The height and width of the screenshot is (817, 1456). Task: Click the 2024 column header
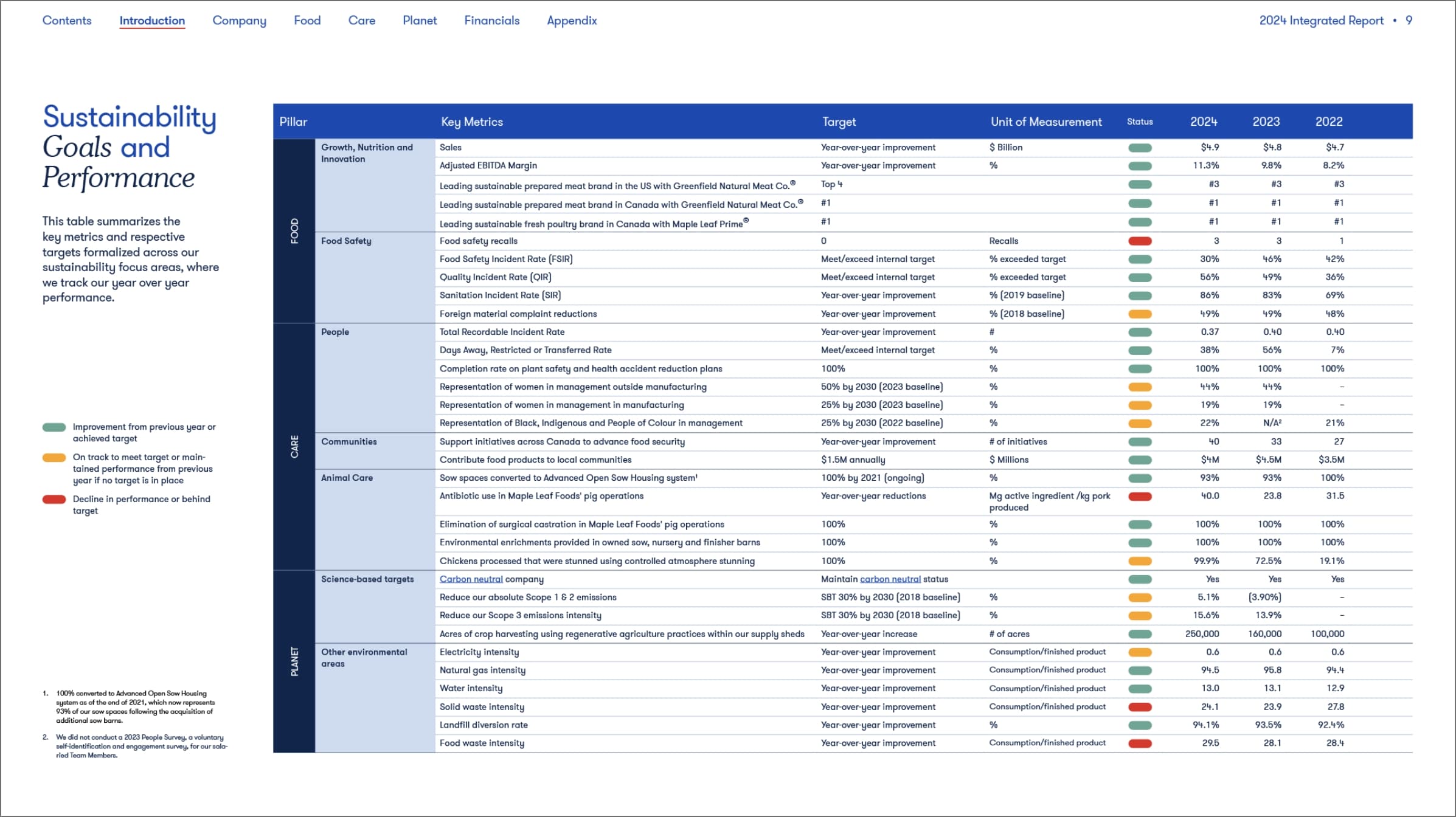pos(1204,122)
